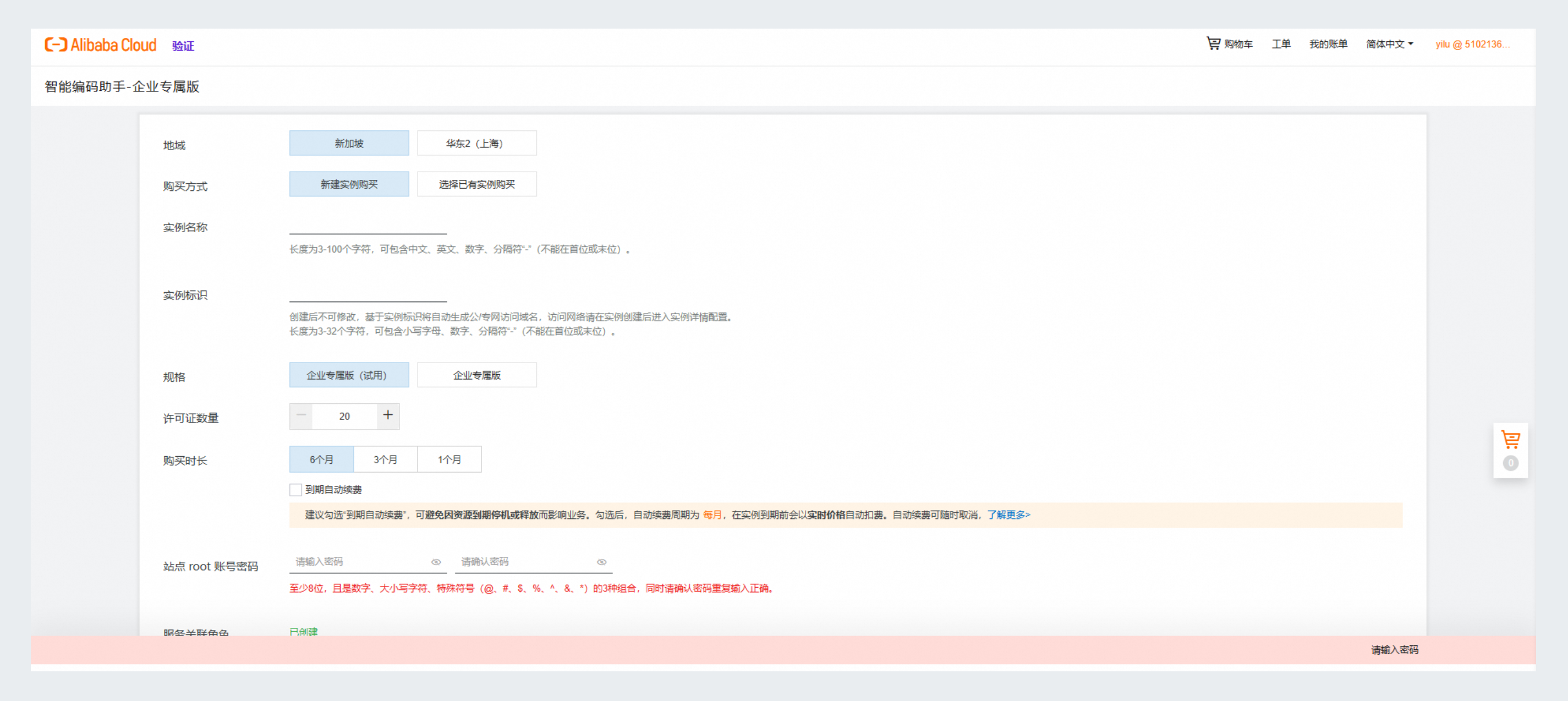The width and height of the screenshot is (1568, 701).
Task: Open the shopping cart in header
Action: pos(1229,44)
